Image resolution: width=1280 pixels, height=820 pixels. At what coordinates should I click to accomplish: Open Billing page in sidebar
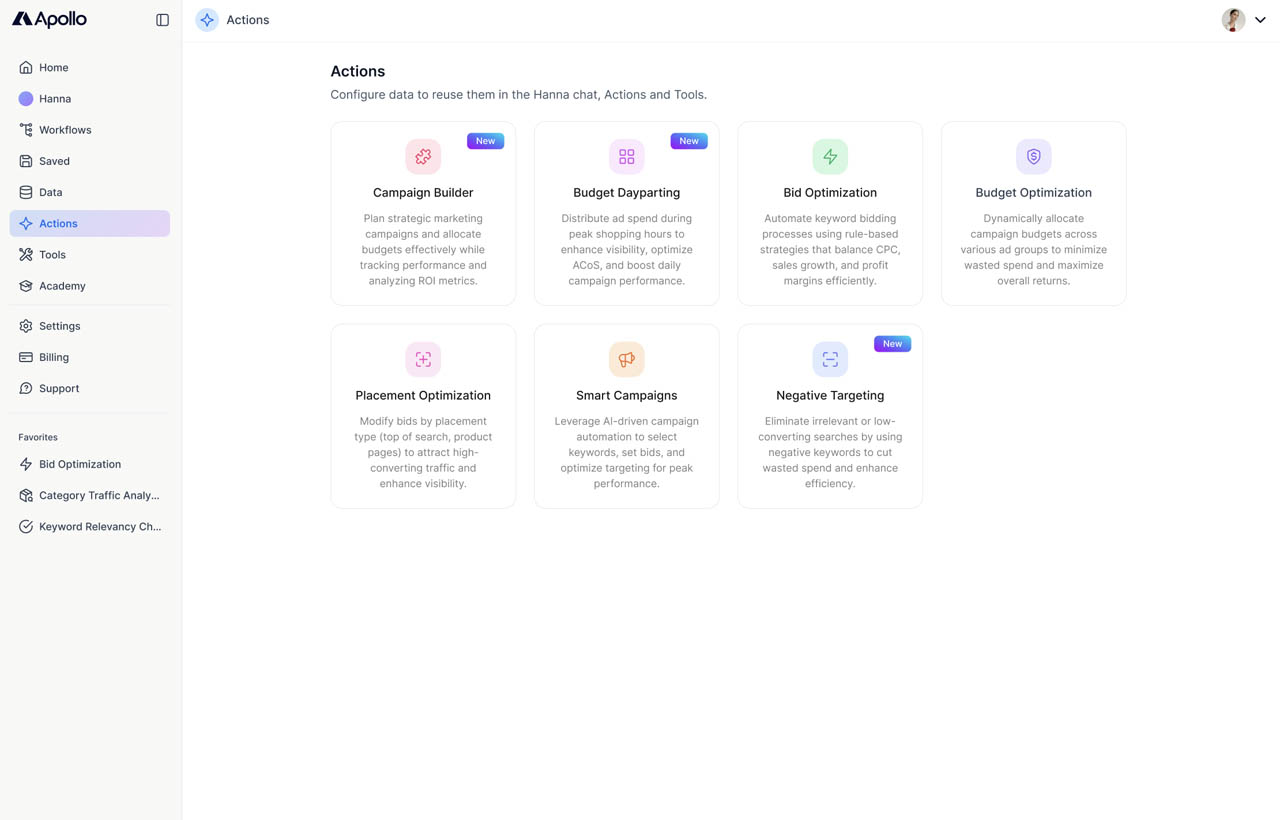coord(53,357)
